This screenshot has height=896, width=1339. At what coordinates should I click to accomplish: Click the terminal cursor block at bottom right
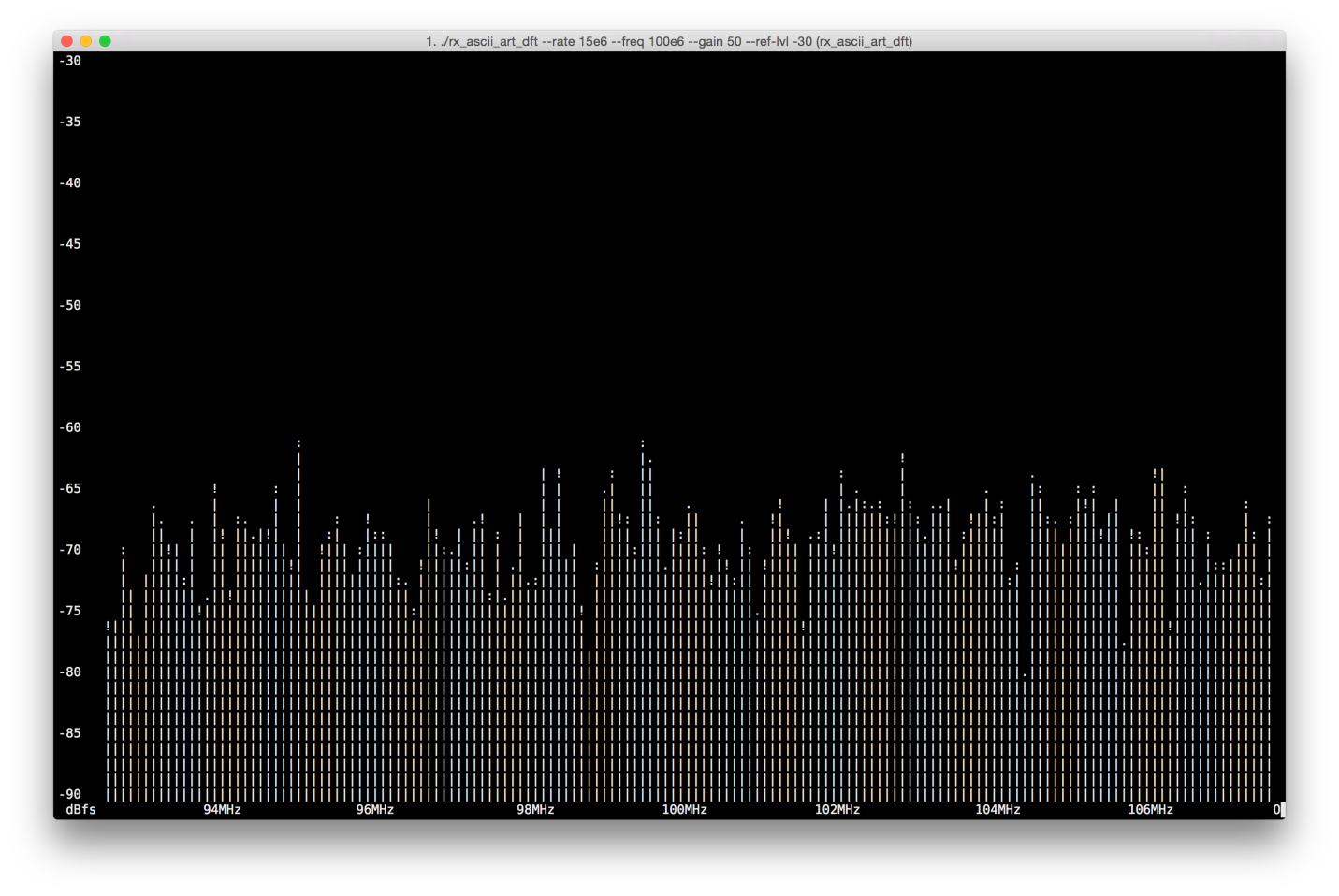coord(1282,810)
